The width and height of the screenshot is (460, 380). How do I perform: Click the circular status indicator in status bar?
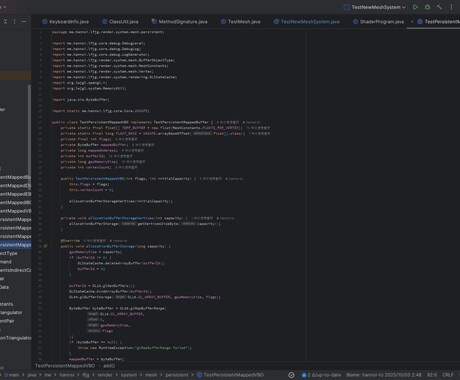click(291, 375)
